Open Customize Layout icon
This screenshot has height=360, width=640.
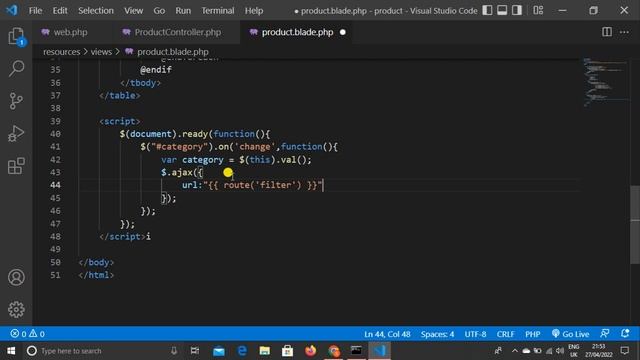point(538,10)
